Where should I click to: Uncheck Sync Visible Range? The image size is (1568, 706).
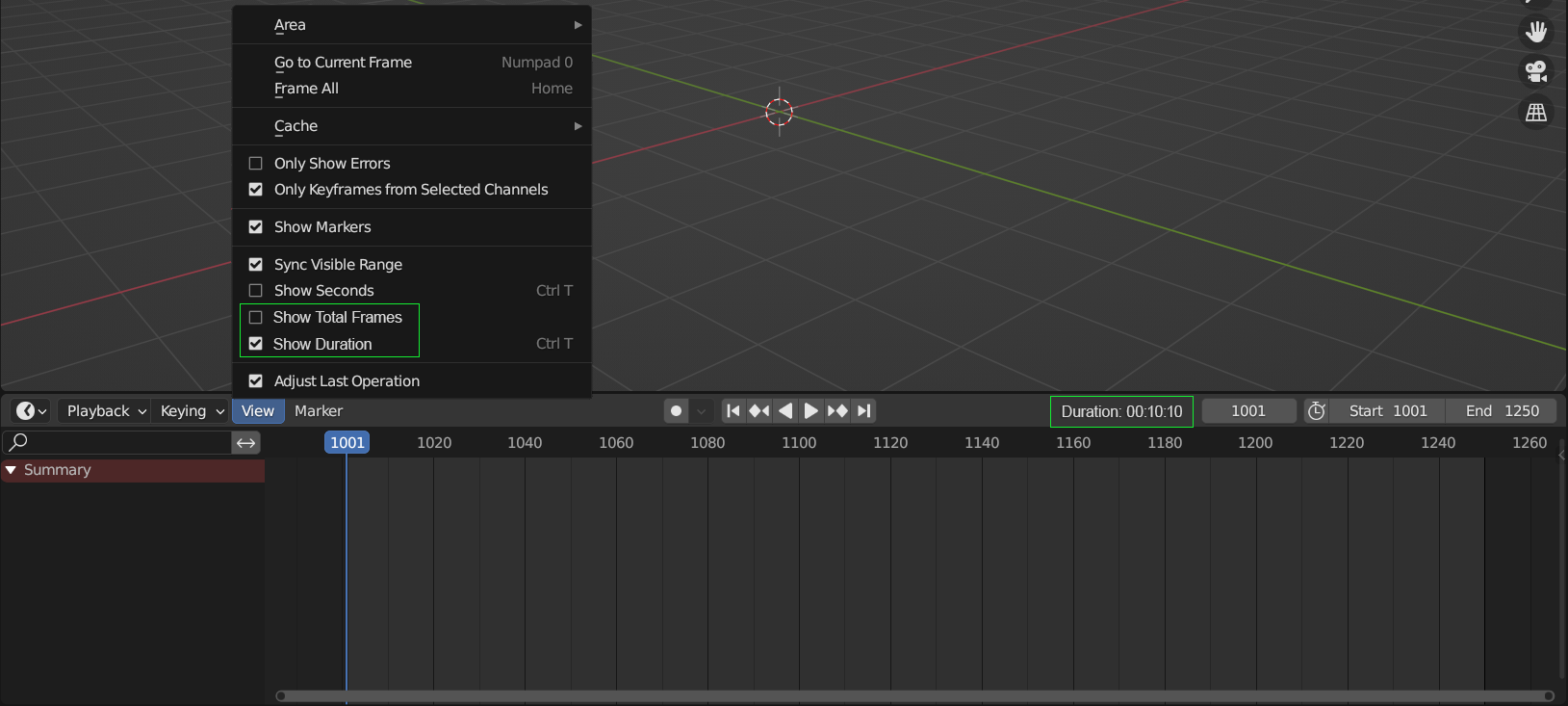[256, 265]
